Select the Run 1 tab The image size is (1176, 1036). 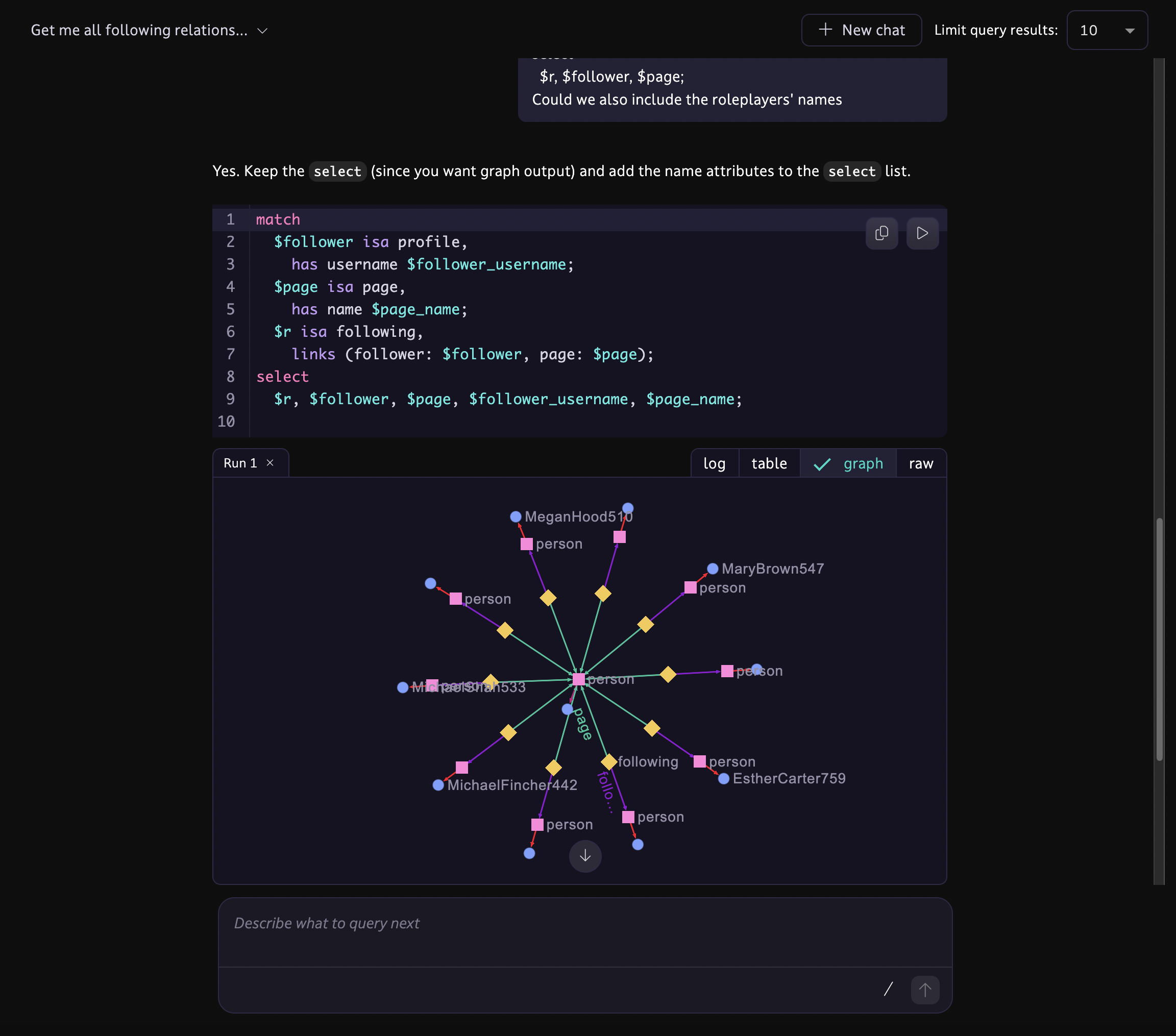pos(240,463)
